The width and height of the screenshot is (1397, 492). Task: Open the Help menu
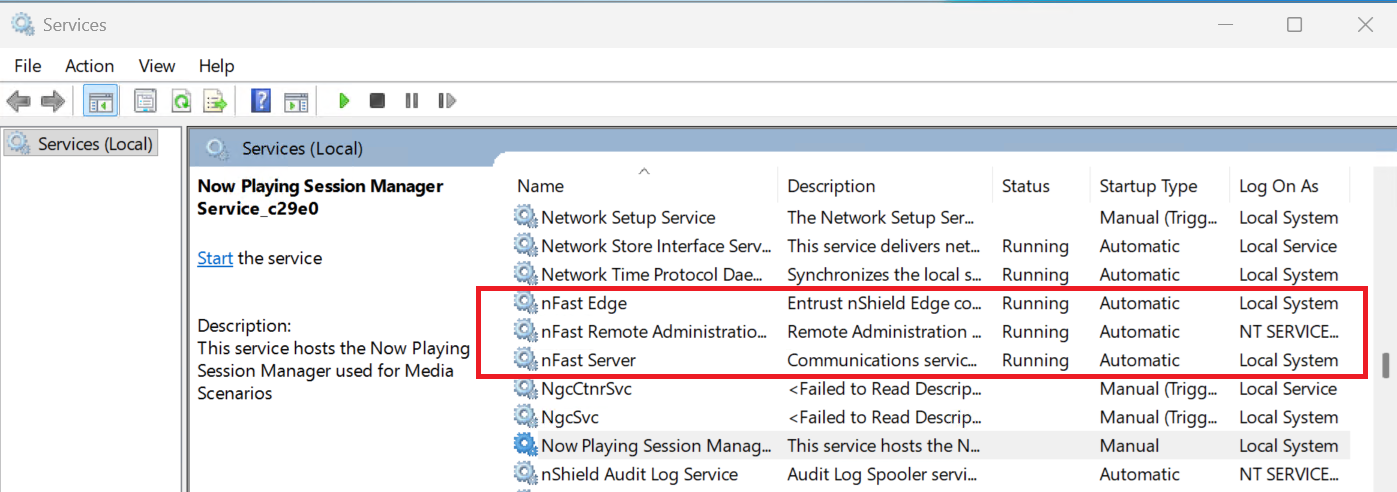pyautogui.click(x=216, y=66)
